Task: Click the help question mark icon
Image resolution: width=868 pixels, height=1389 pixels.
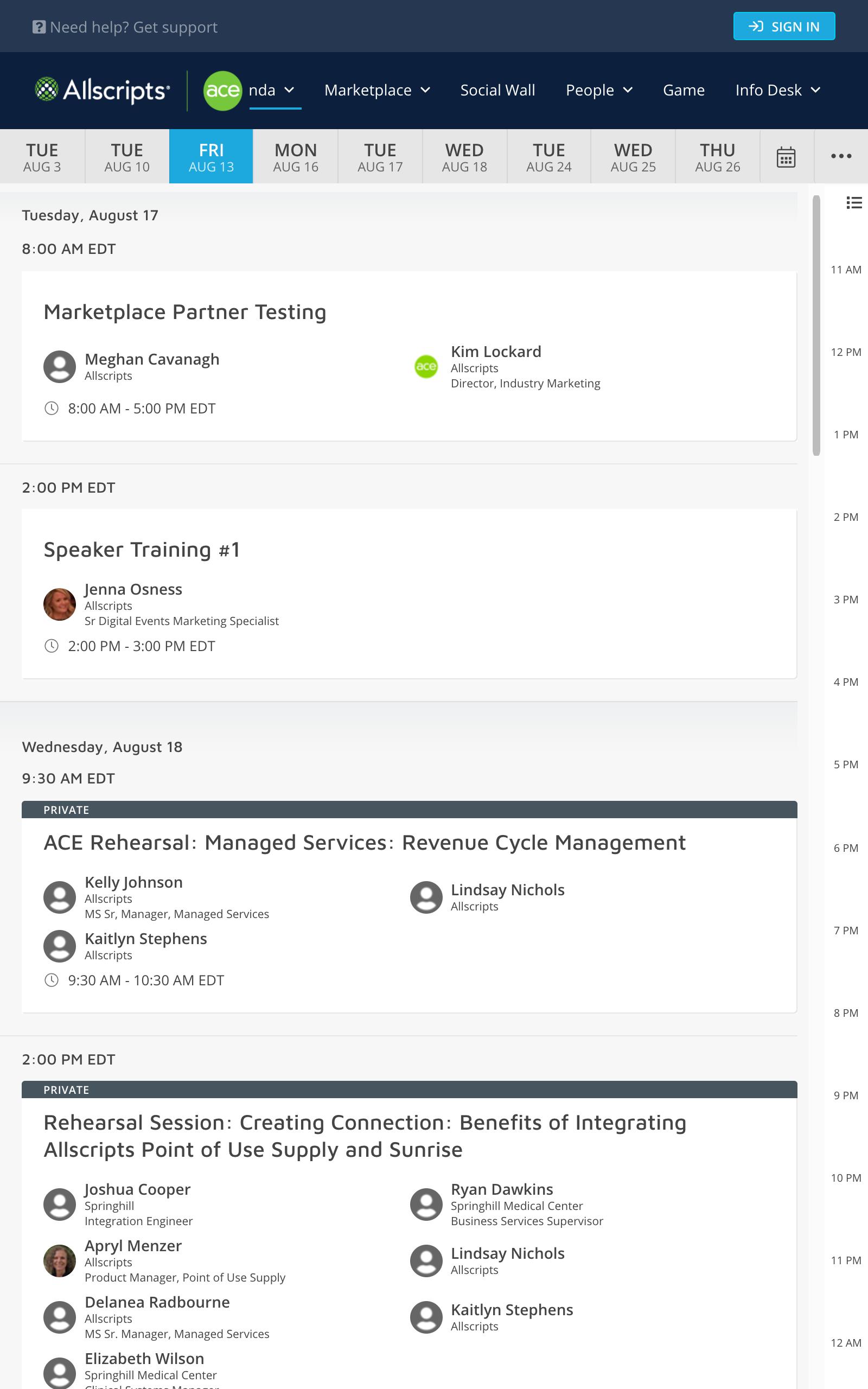Action: tap(39, 27)
